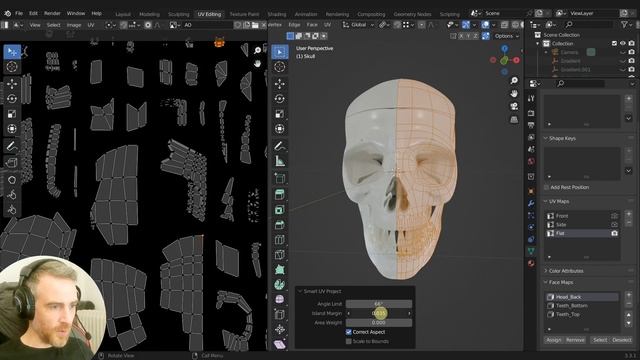Select the UV editor Annotate tool
Viewport: 640px width, 360px height.
pos(12,146)
